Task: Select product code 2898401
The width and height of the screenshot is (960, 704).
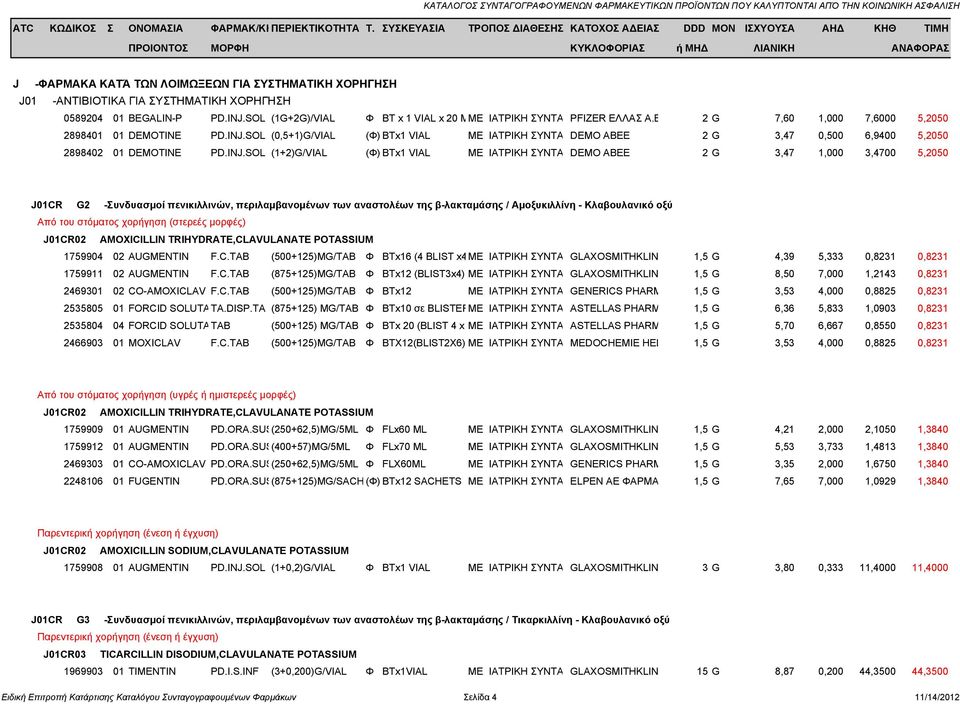Action: [83, 135]
